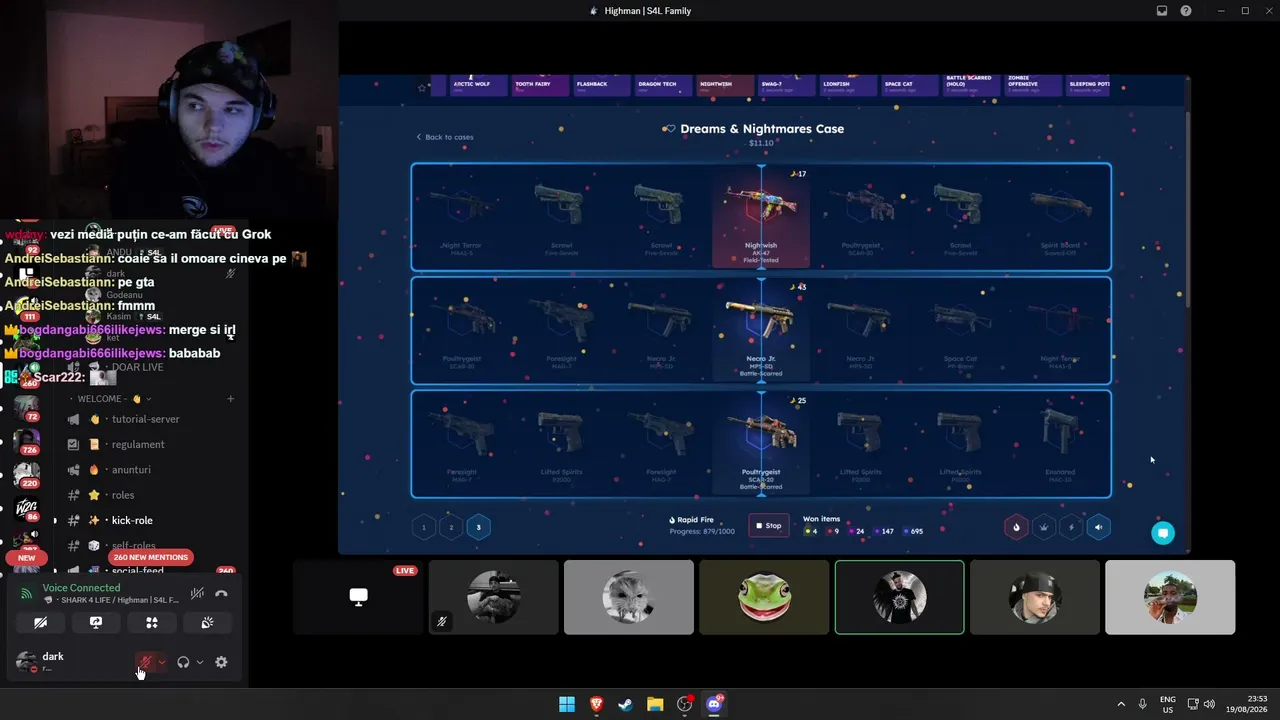
Task: Open Tooth Fairy recent drop
Action: 540,86
